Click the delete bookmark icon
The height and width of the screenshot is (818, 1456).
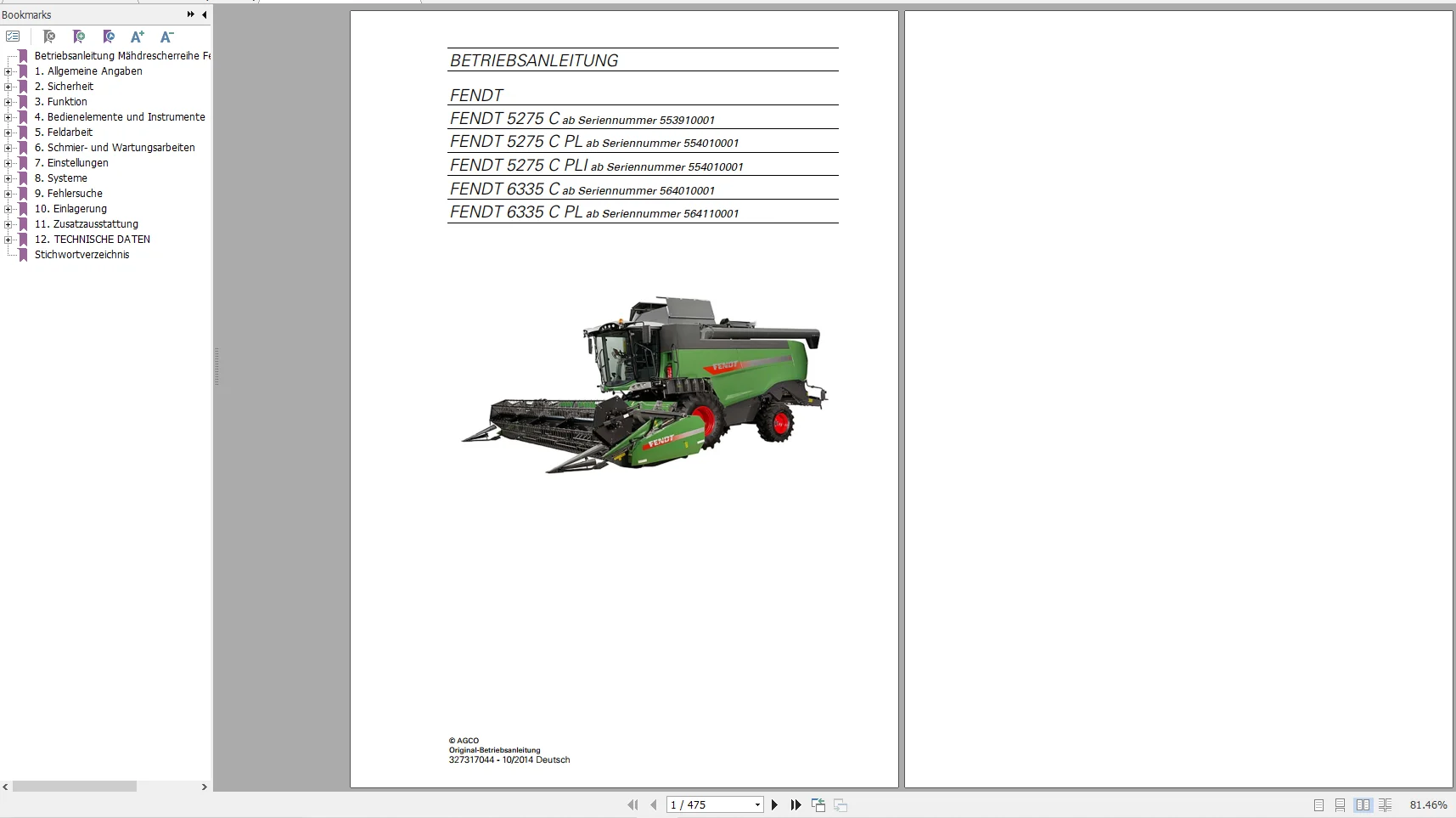[49, 37]
